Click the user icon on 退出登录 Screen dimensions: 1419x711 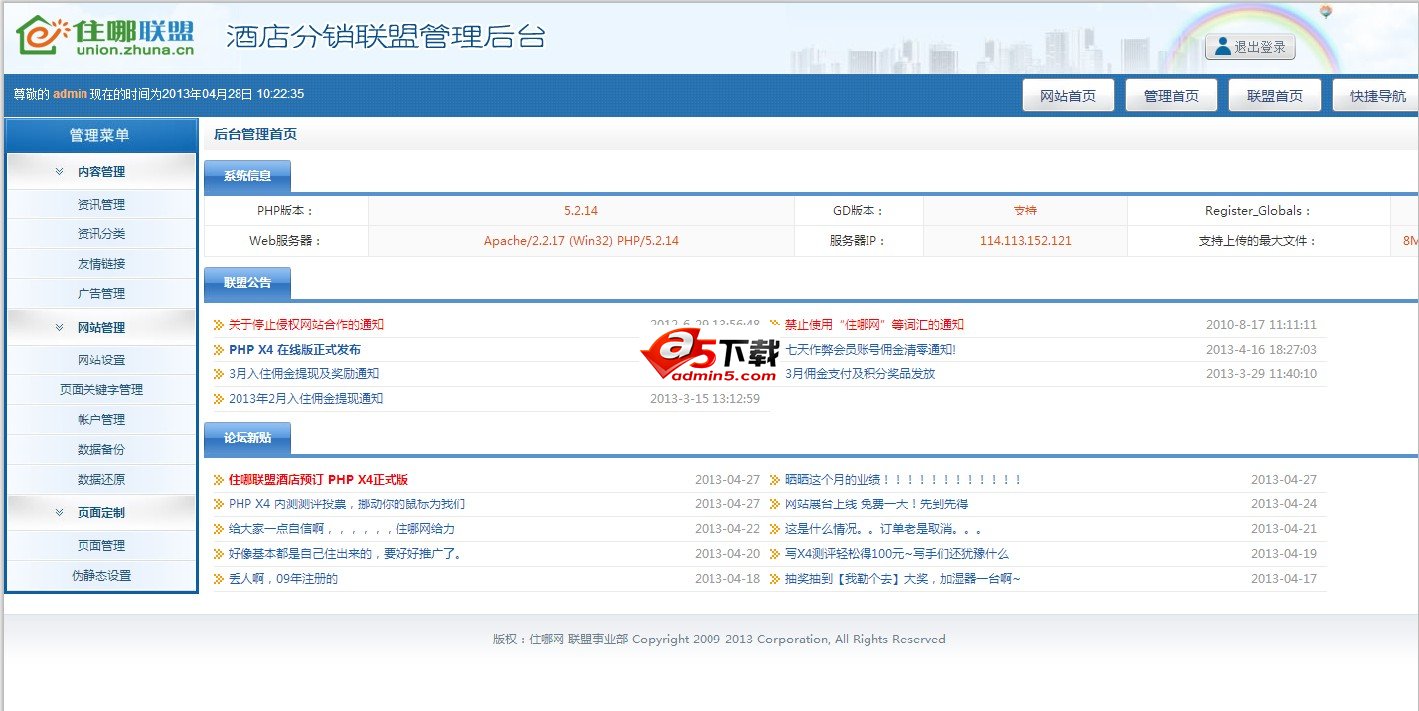point(1223,47)
